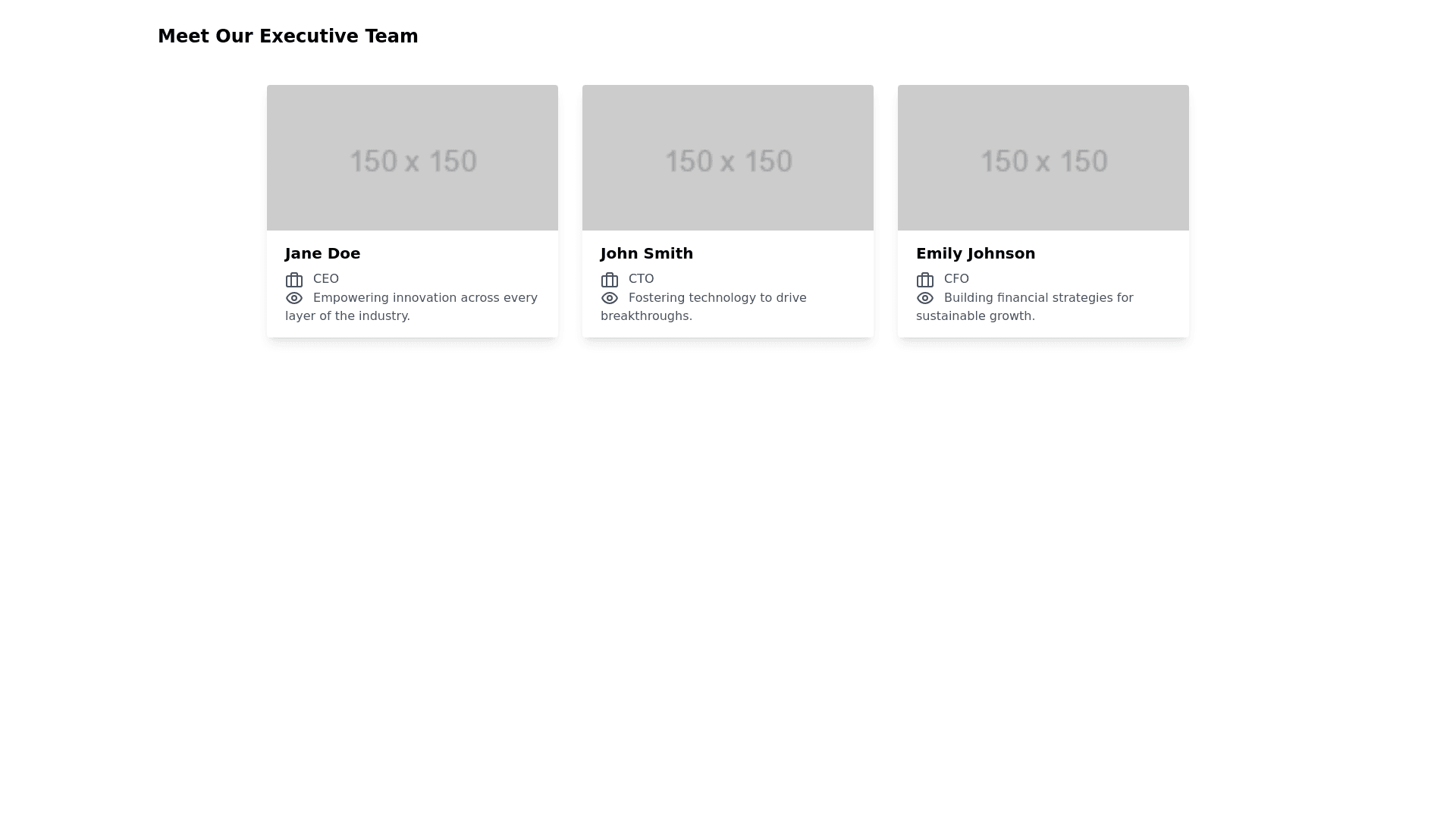The height and width of the screenshot is (819, 1456).
Task: Click eye icon in Emily Johnson's card
Action: (x=925, y=298)
